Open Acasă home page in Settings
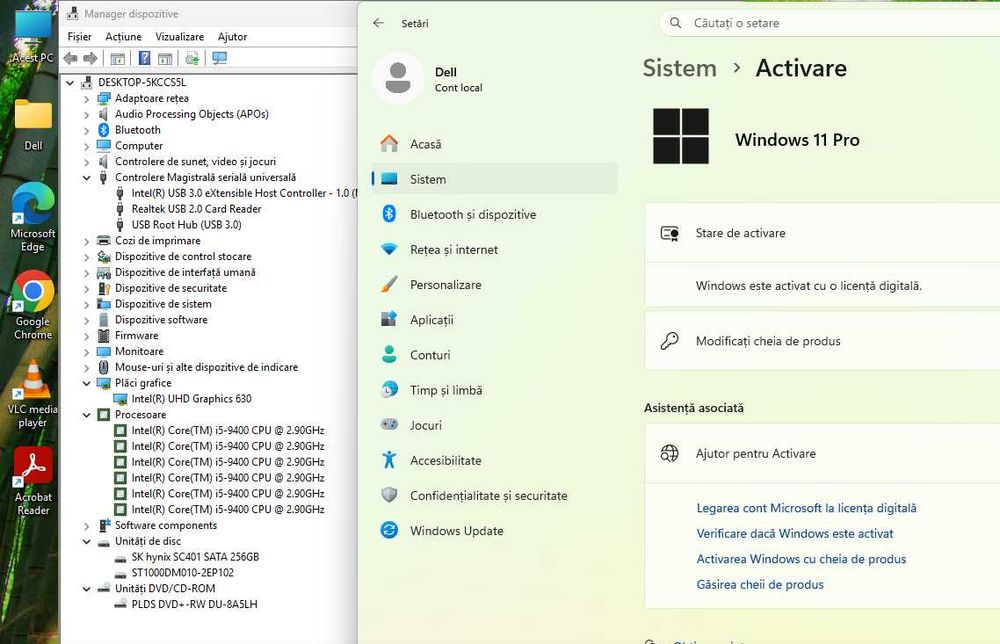Screen dimensions: 1000x644 pyautogui.click(x=494, y=144)
